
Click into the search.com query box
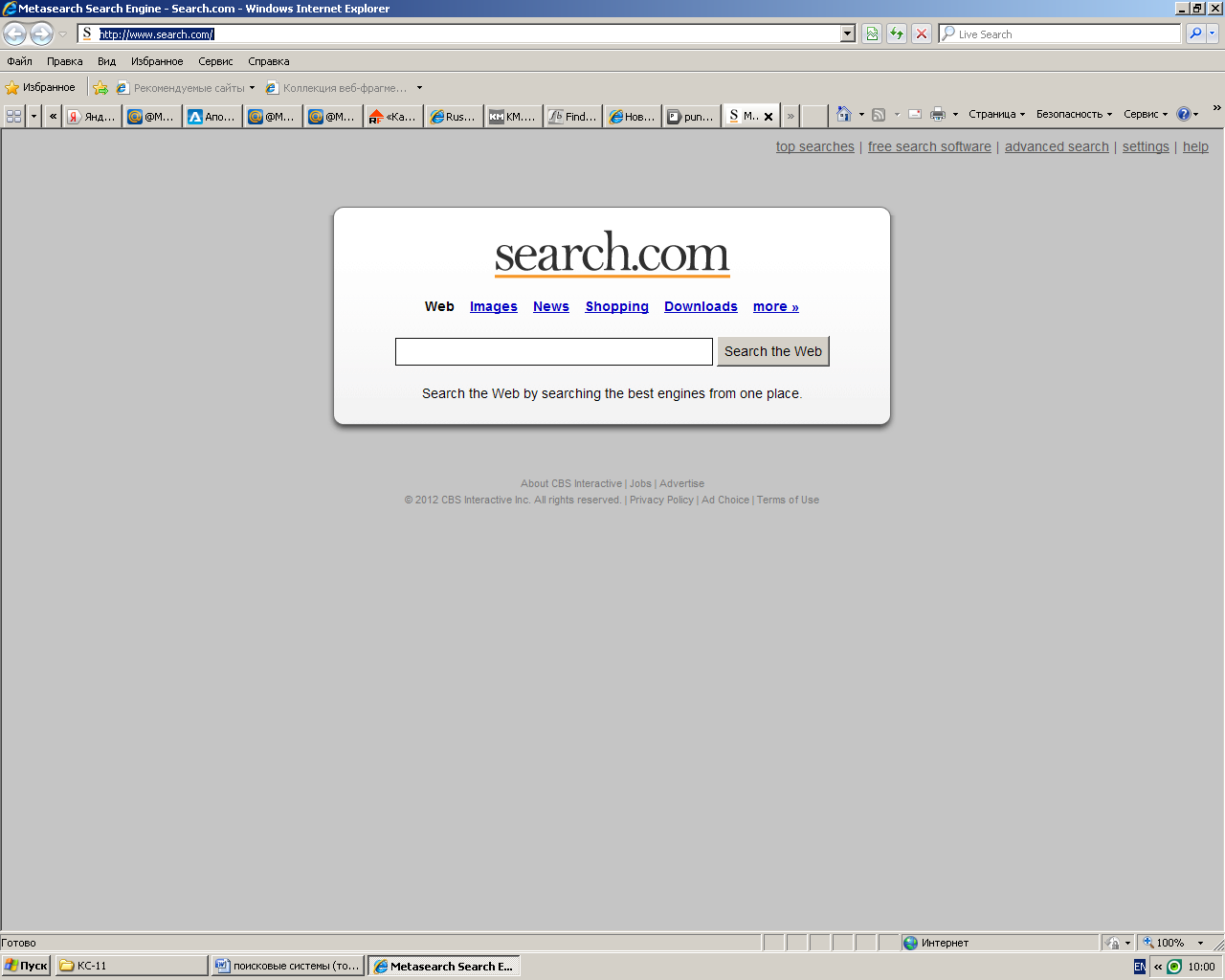click(x=554, y=351)
